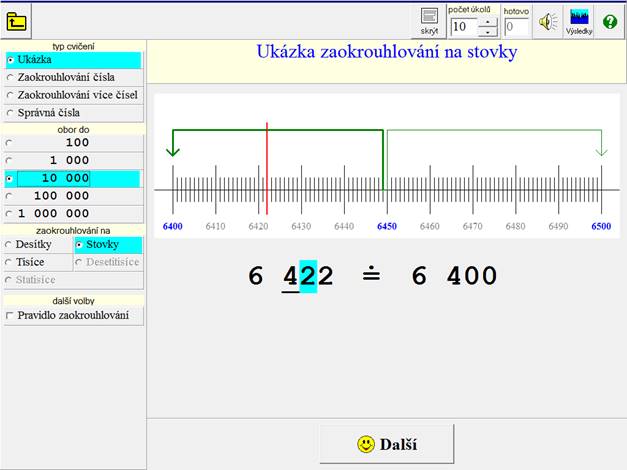Choose range up to 100 000

(74, 196)
